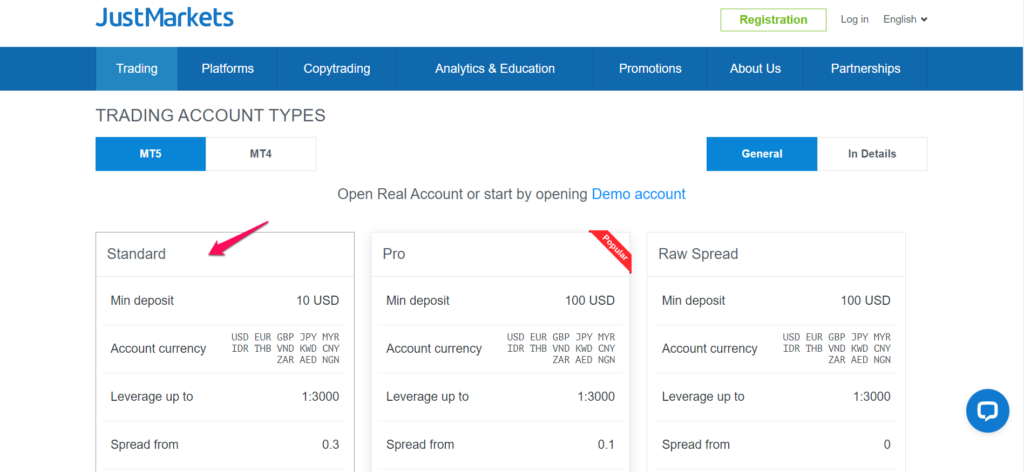Click the JustMarkets logo

coord(165,18)
